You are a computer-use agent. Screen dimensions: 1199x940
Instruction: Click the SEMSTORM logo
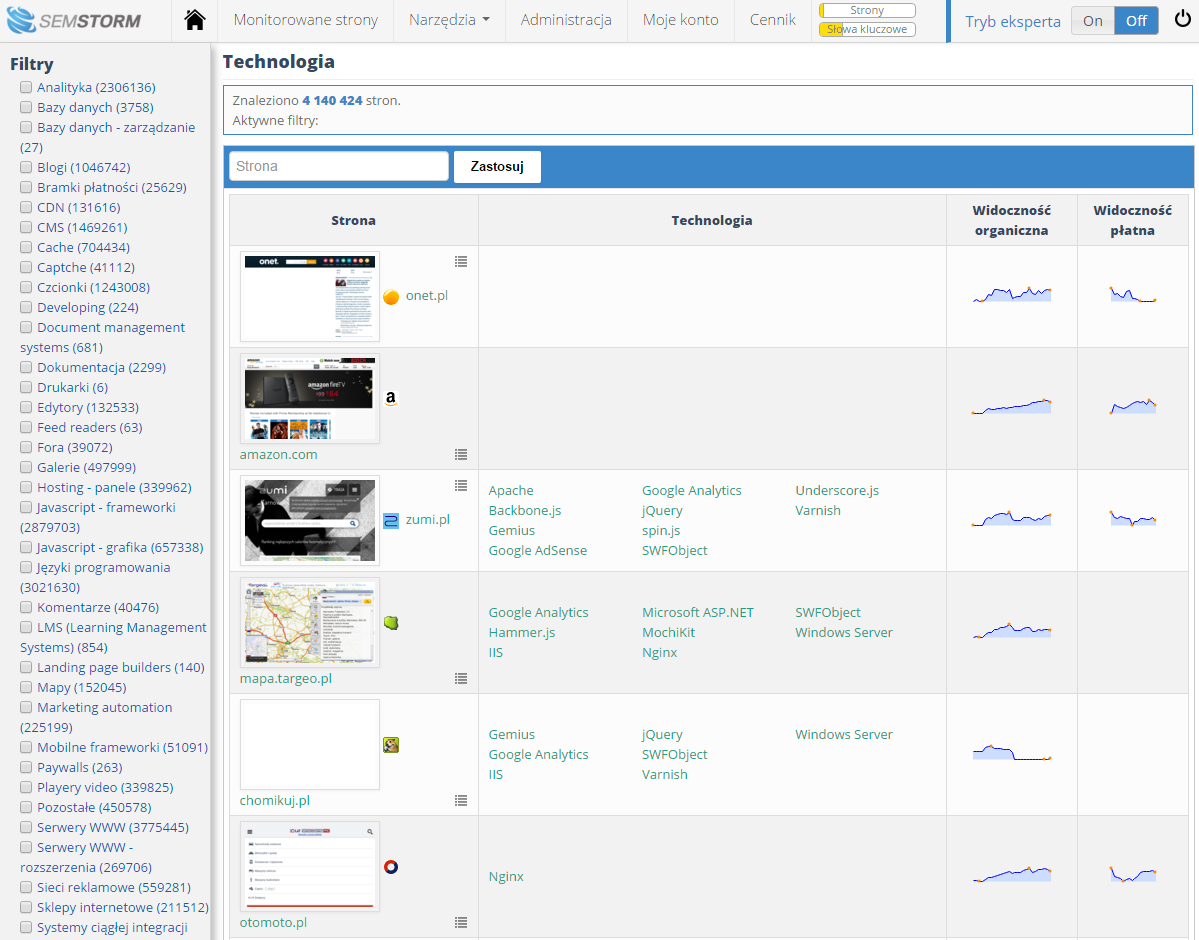point(74,20)
